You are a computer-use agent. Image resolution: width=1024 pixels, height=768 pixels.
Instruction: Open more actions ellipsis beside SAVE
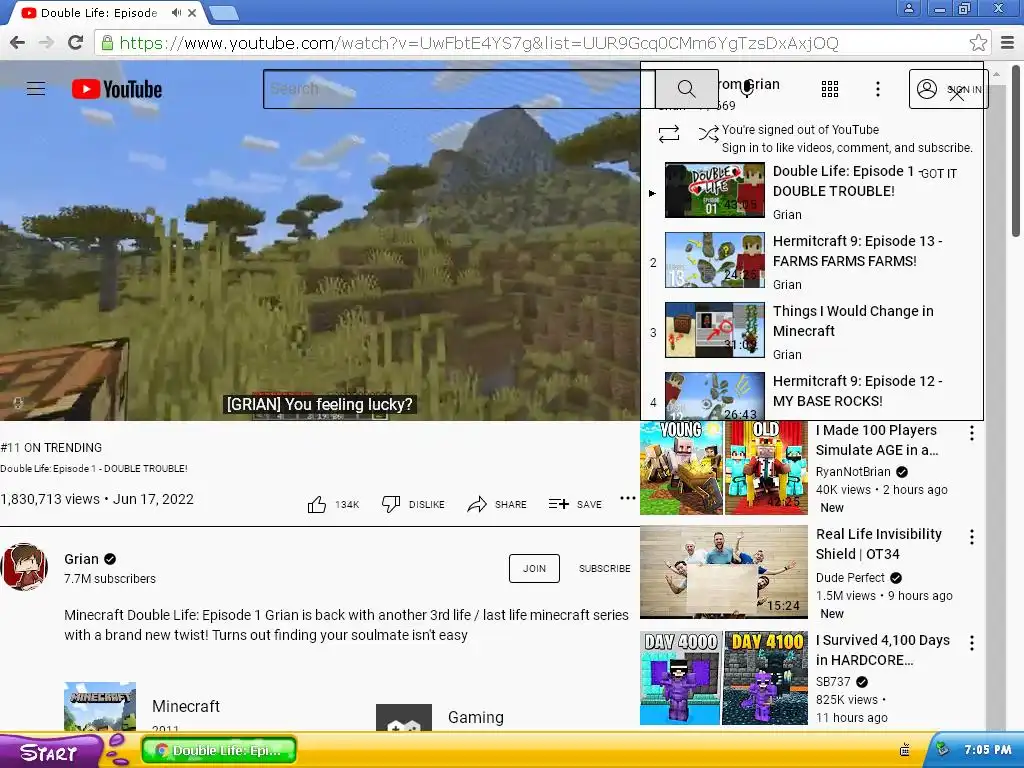pos(628,498)
